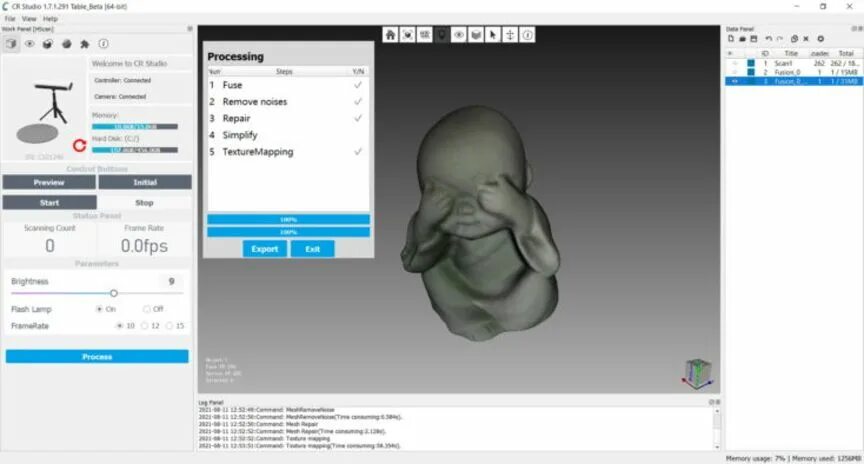Click the X delete icon in Data Panel

point(806,39)
